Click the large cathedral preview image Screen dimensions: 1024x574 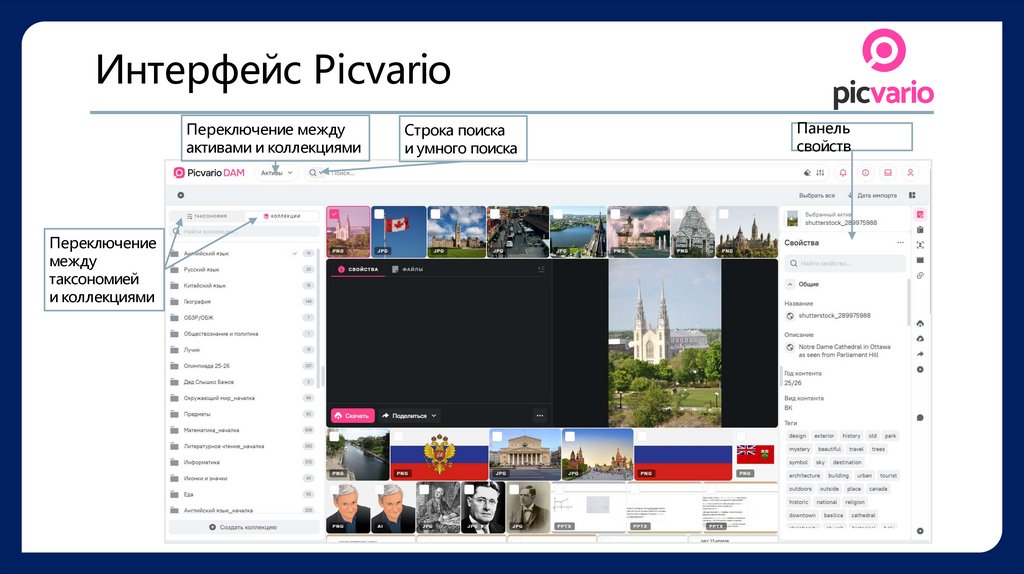665,343
